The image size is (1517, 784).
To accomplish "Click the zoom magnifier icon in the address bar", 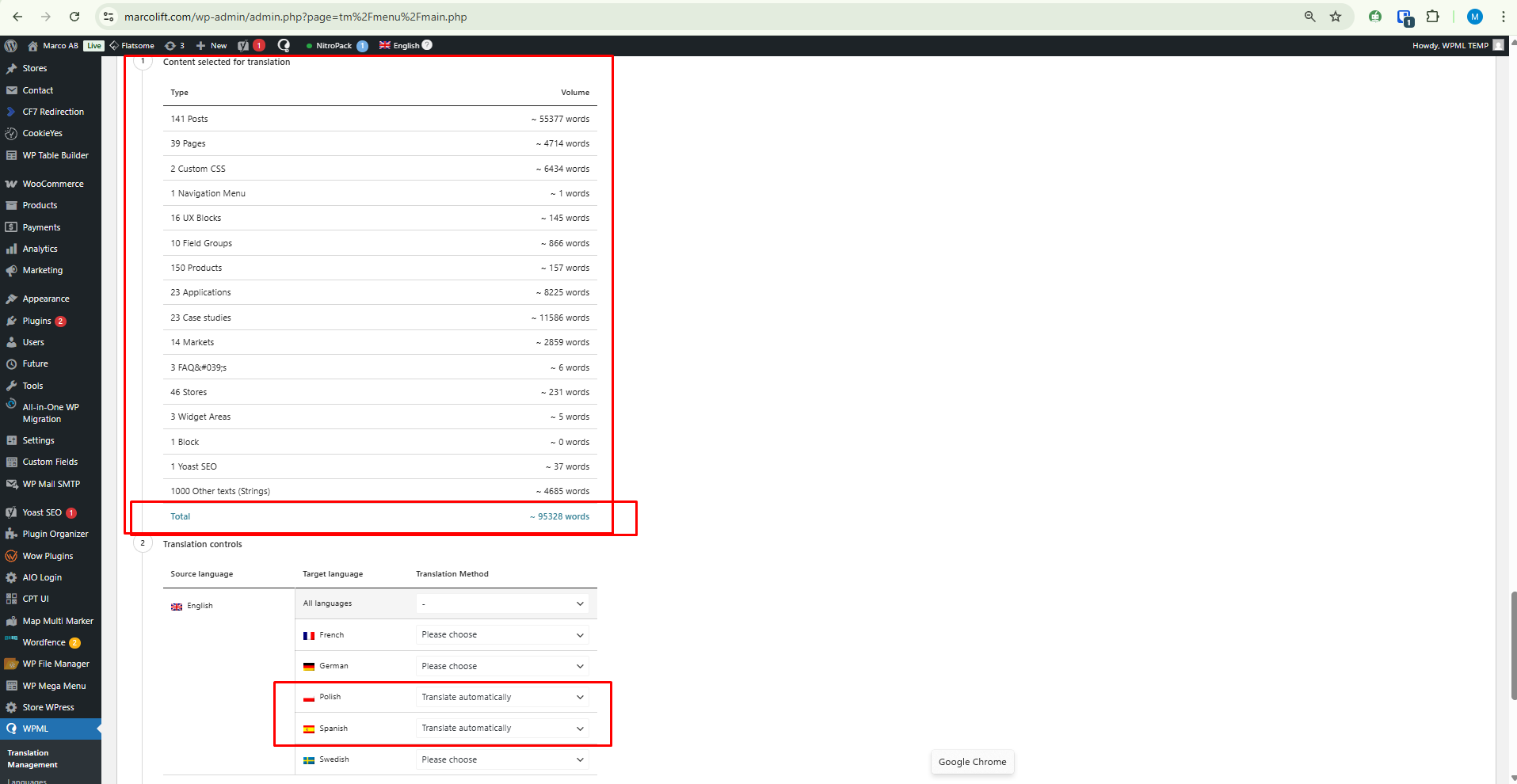I will pyautogui.click(x=1309, y=17).
